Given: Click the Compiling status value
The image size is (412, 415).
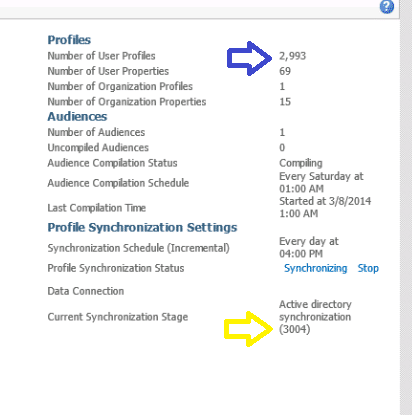Looking at the screenshot, I should [x=301, y=163].
